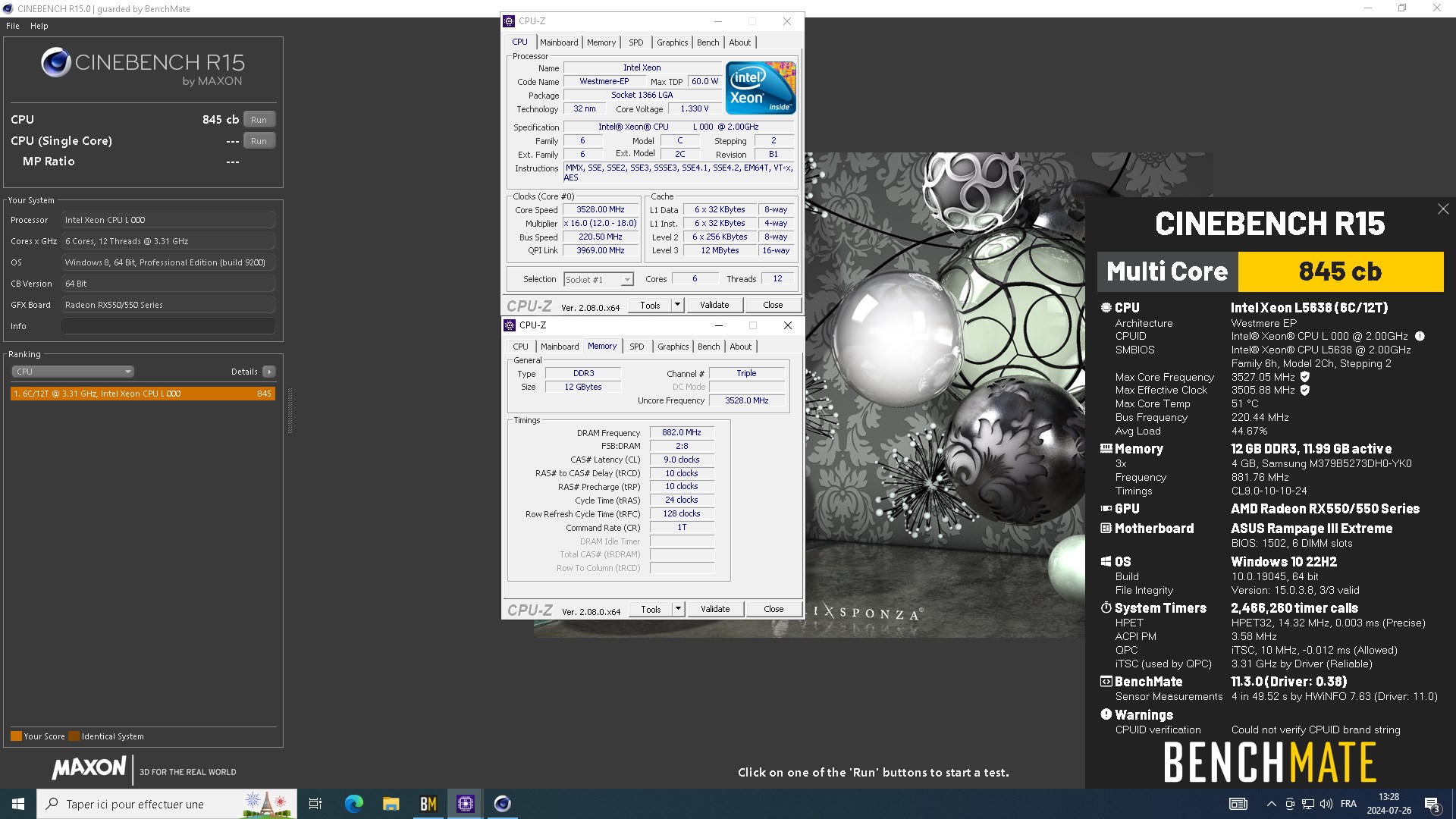Click the System Timers clock icon
The image size is (1456, 819).
[x=1106, y=608]
